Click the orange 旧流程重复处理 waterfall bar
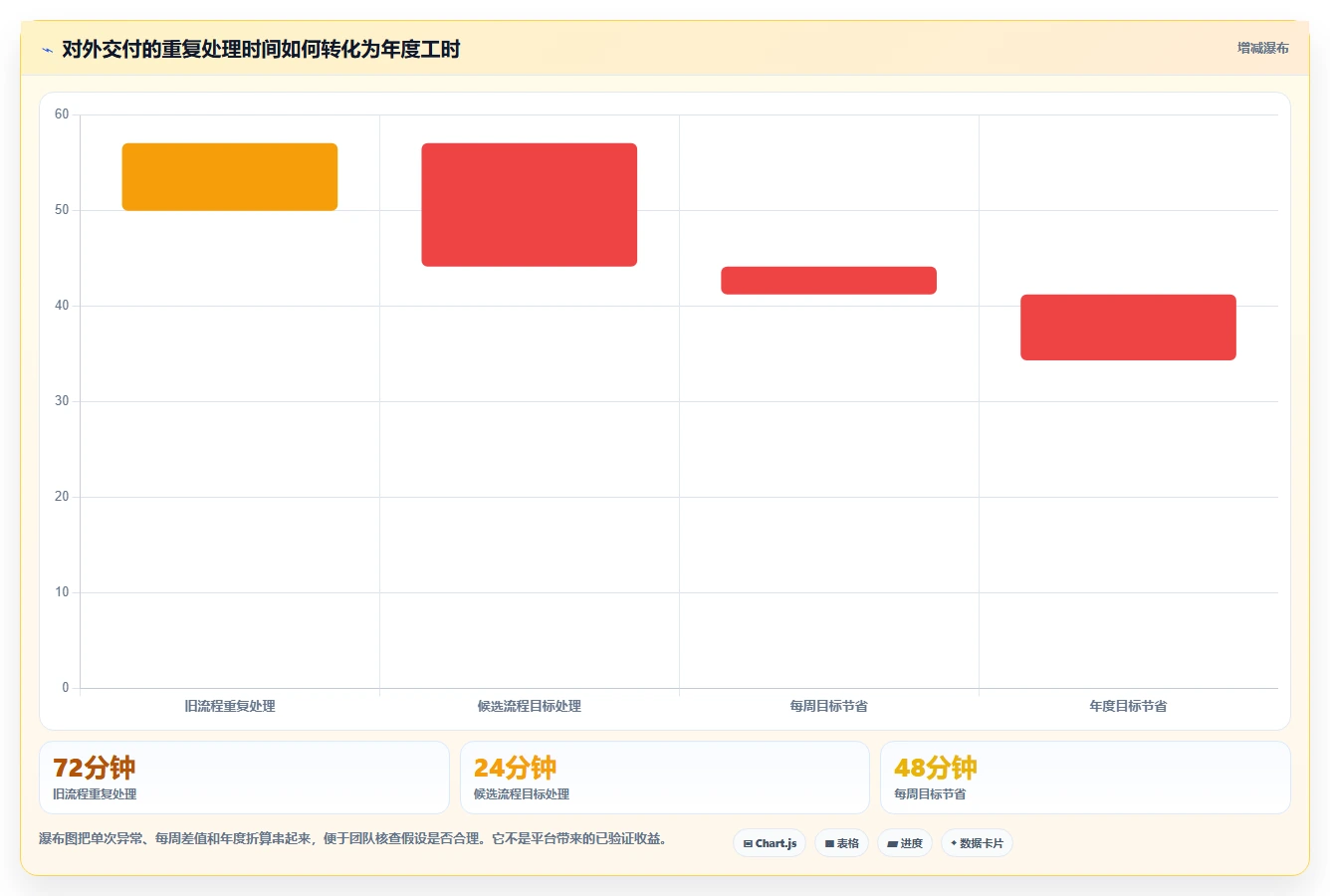The height and width of the screenshot is (896, 1330). (230, 177)
